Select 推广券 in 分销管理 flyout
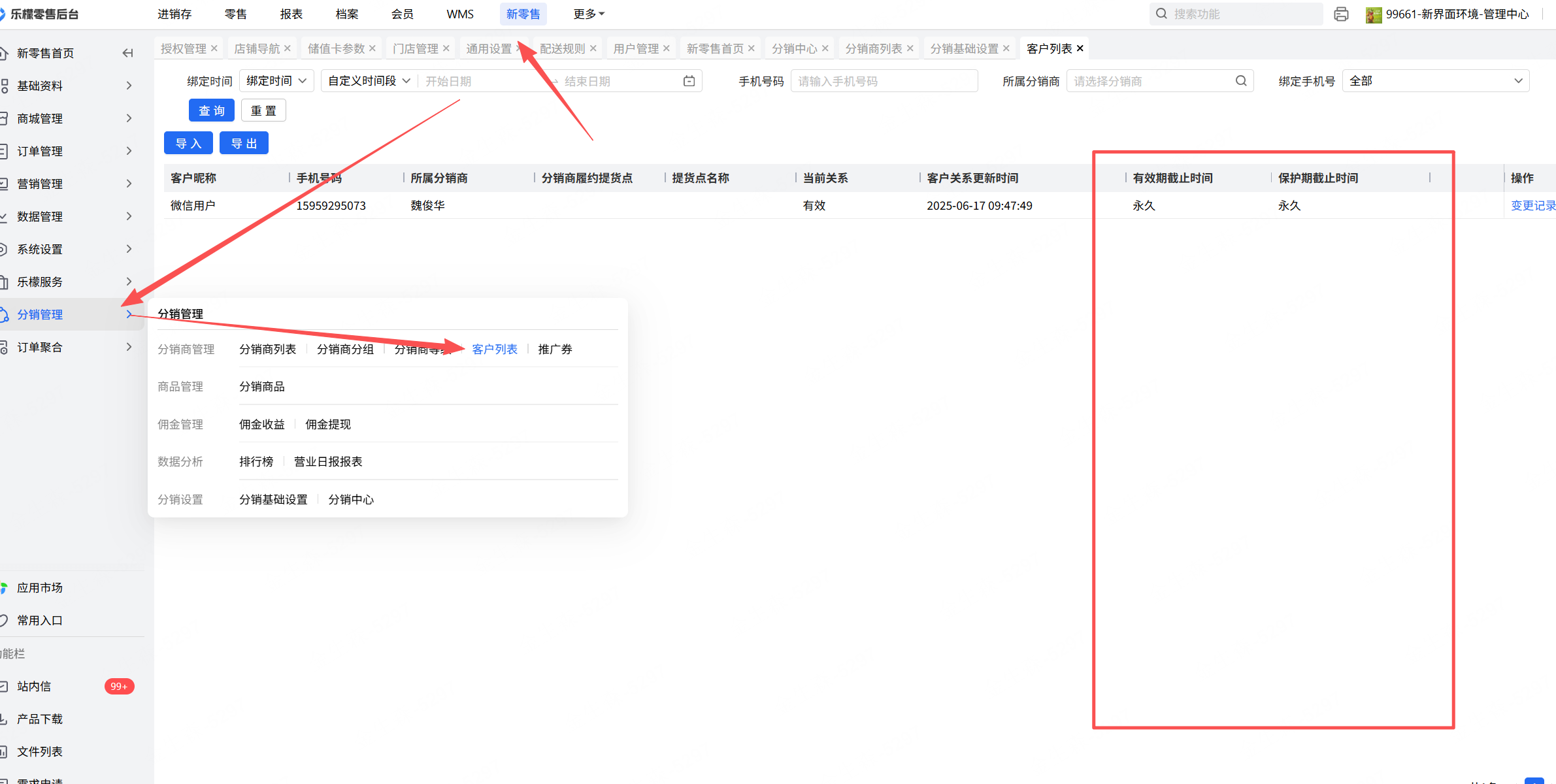This screenshot has height=784, width=1556. 555,349
